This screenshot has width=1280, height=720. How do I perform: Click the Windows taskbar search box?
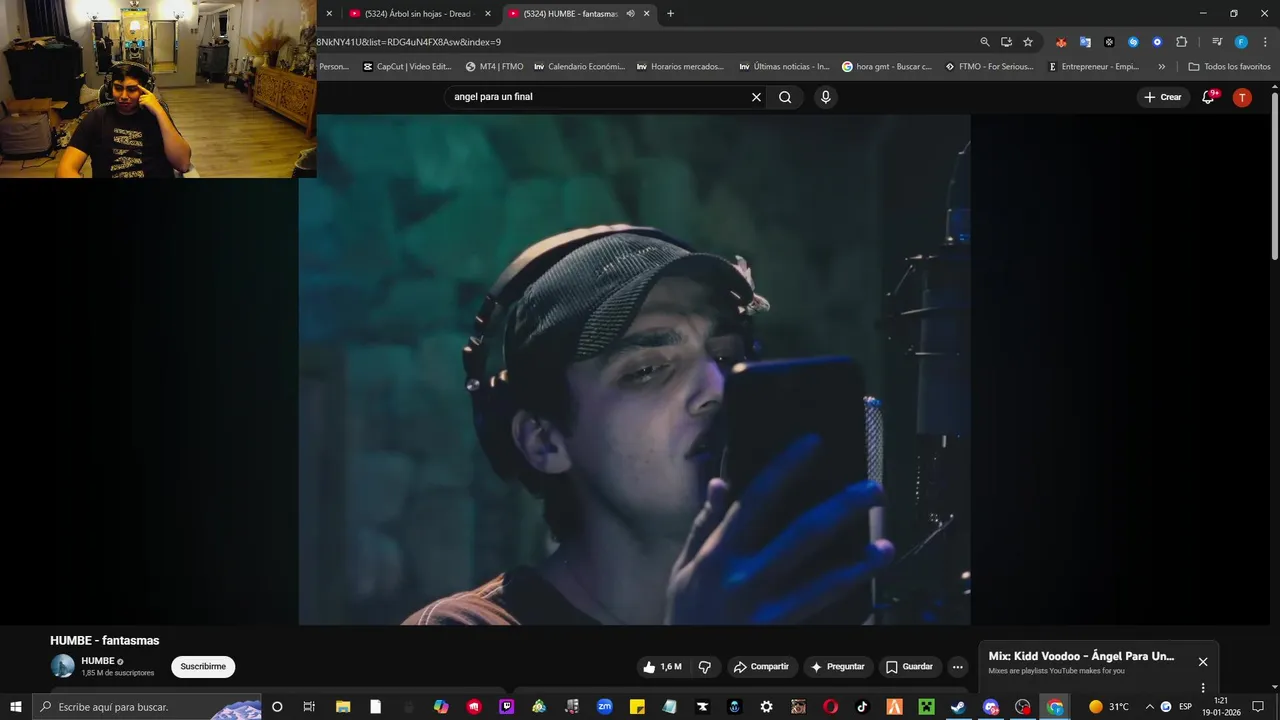pyautogui.click(x=147, y=707)
